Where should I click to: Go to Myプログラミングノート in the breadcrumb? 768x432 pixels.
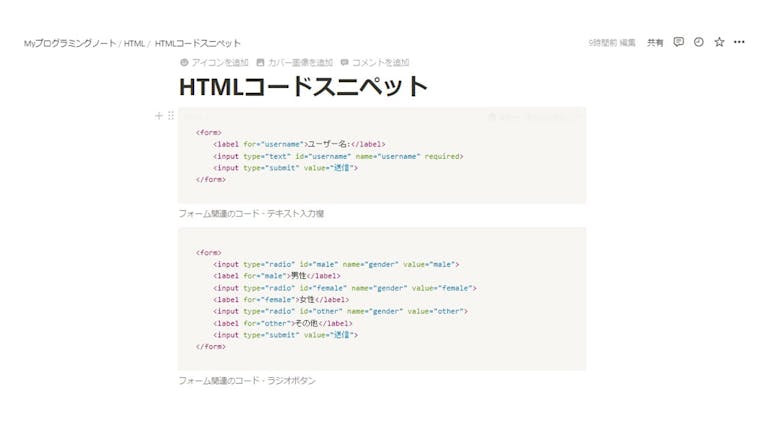(x=70, y=43)
